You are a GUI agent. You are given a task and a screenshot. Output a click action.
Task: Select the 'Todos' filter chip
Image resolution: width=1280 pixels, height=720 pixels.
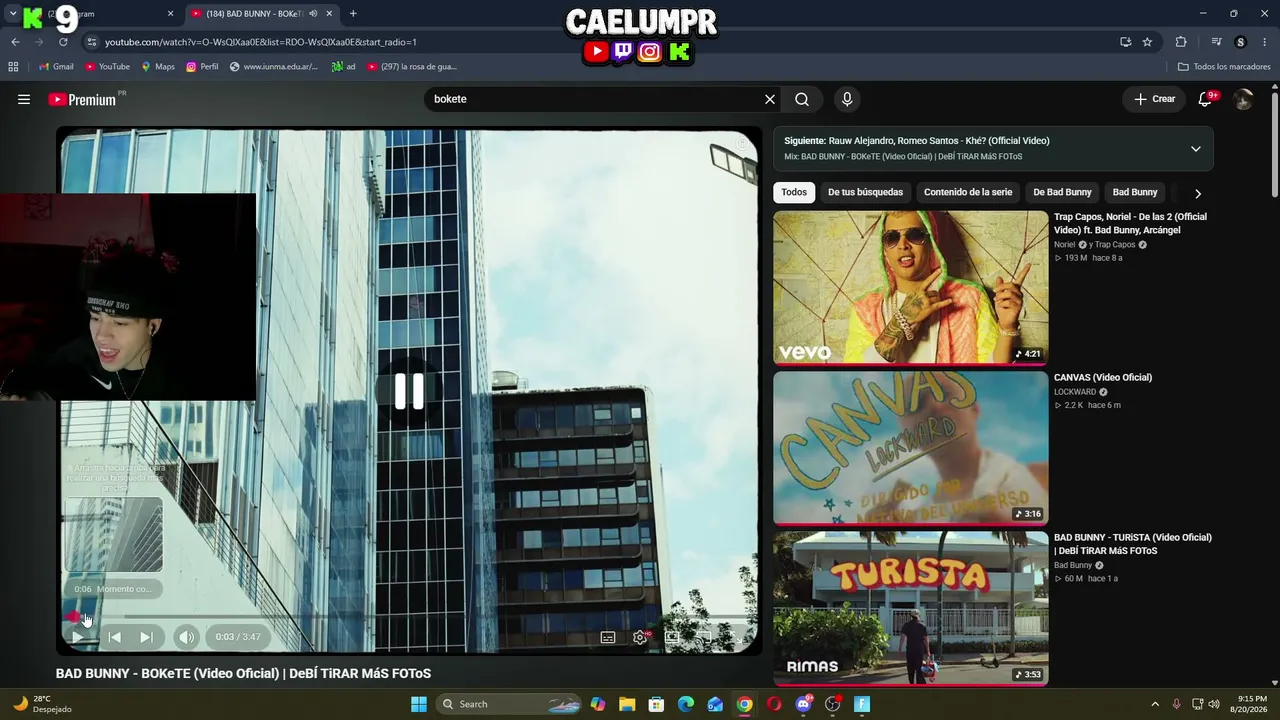(x=794, y=192)
